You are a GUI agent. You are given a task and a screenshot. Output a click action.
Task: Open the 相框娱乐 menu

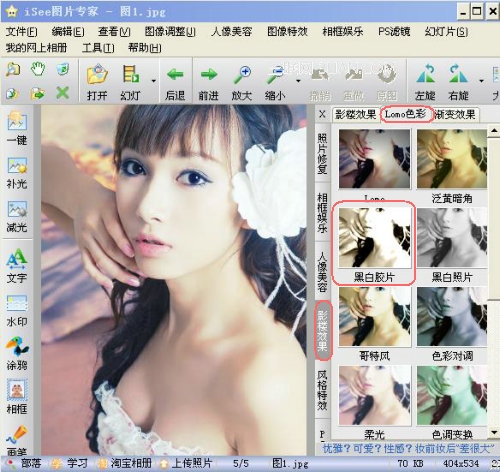click(x=343, y=32)
